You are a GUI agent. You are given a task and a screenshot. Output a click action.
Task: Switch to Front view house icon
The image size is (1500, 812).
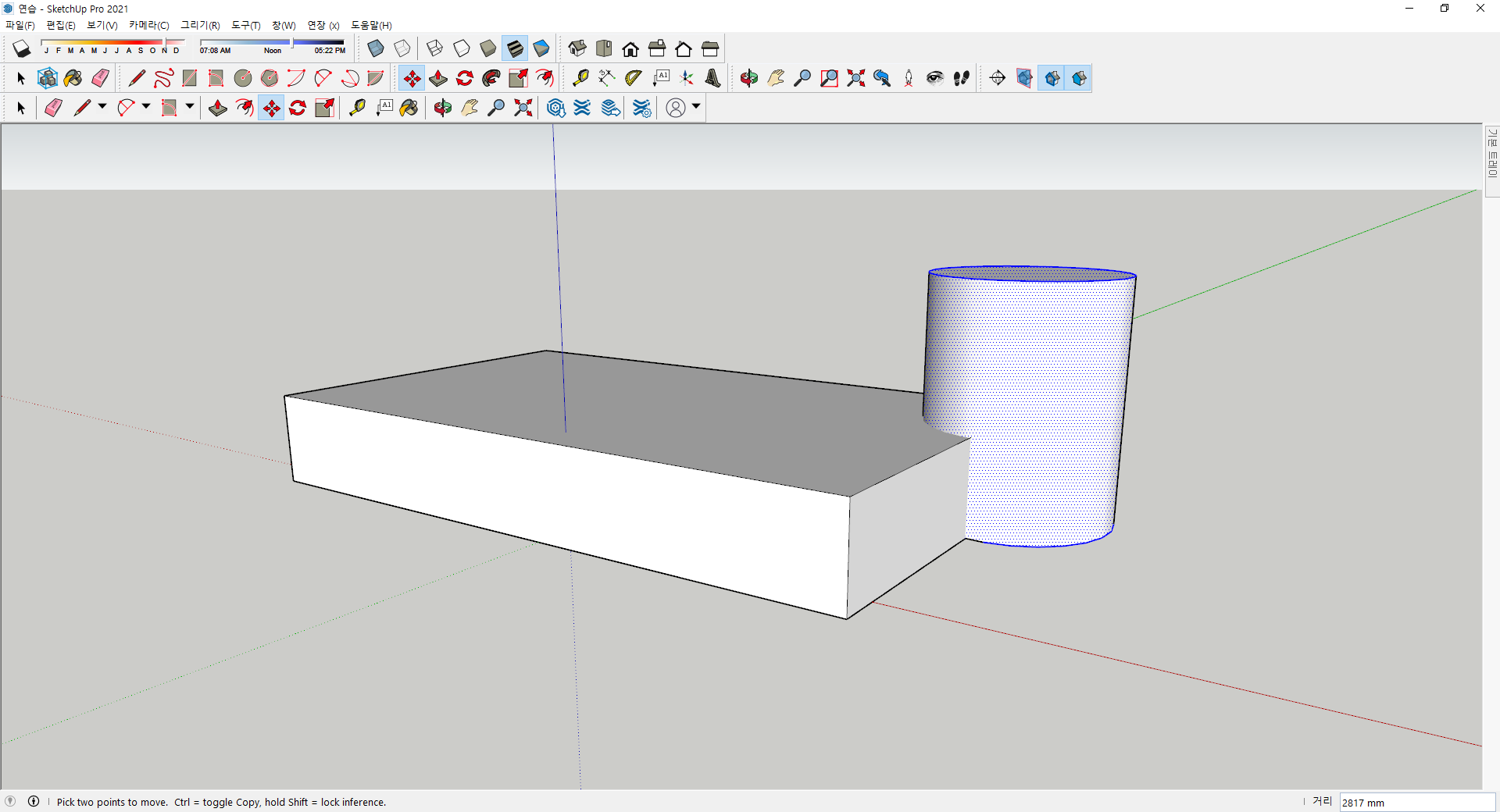click(x=630, y=48)
